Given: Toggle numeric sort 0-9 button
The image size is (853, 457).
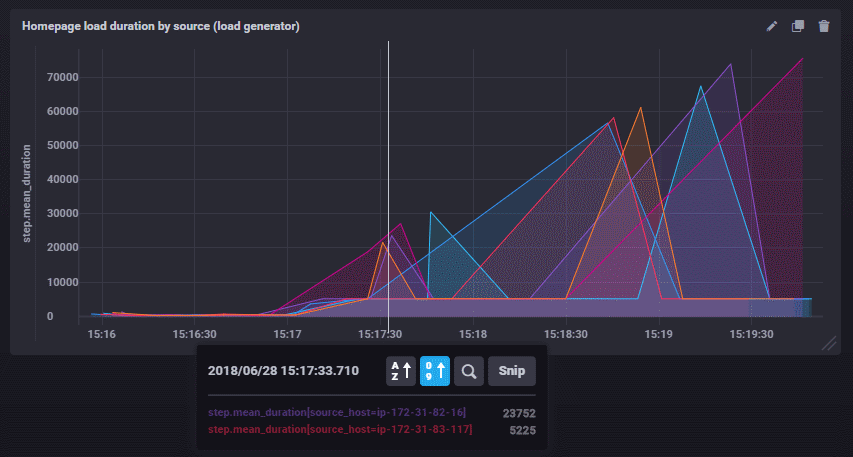Looking at the screenshot, I should [435, 371].
